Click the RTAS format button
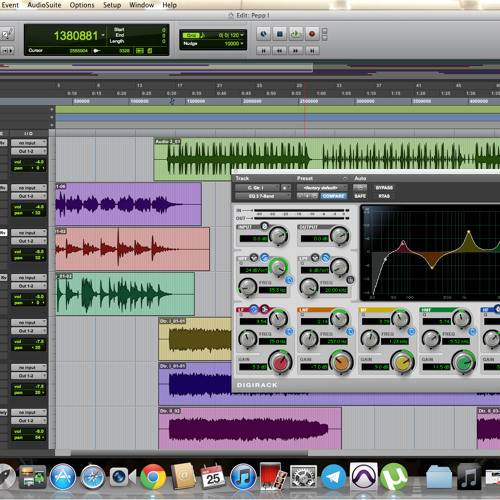This screenshot has width=500, height=500. (384, 196)
